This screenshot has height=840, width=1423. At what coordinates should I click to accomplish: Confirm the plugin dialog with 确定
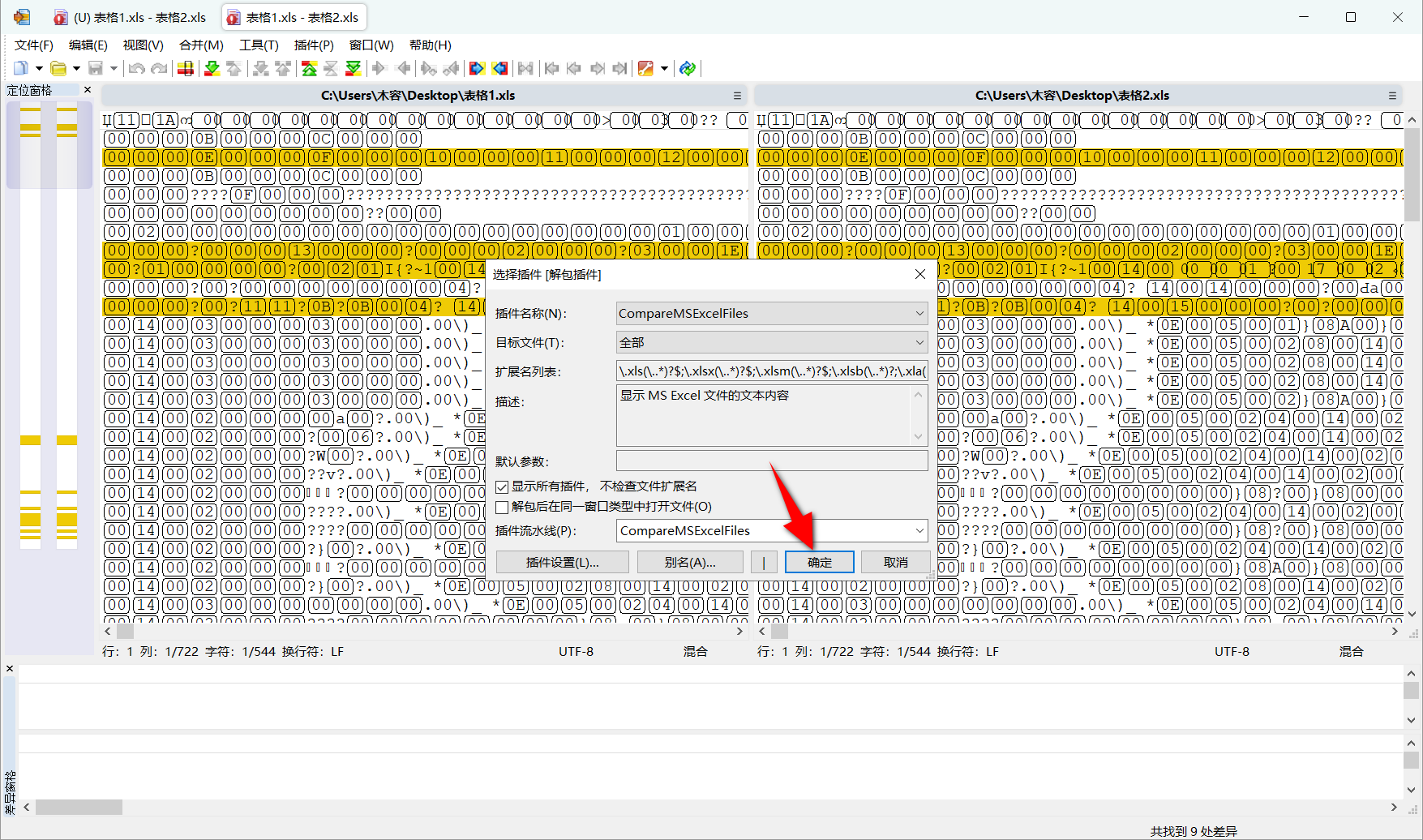(x=819, y=561)
